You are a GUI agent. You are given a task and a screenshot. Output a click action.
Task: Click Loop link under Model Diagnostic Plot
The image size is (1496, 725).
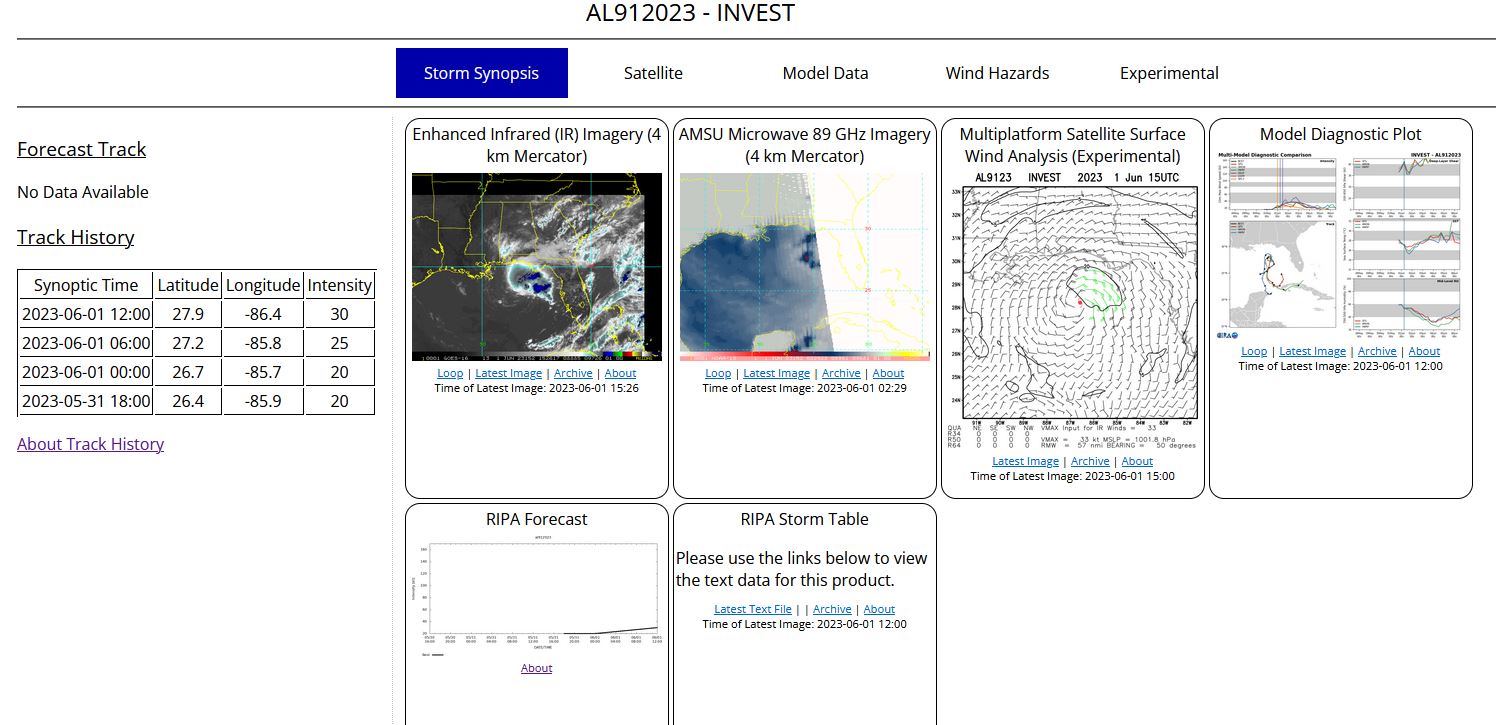coord(1254,351)
